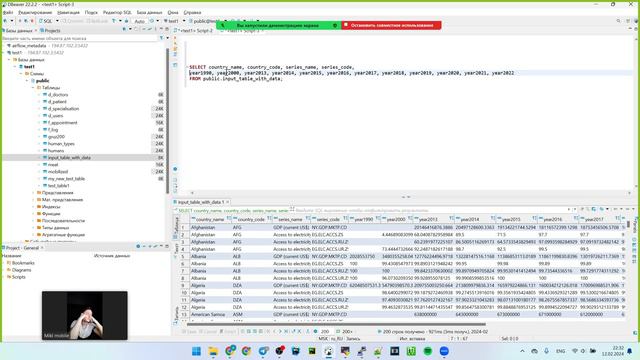This screenshot has width=640, height=360.
Task: Open the Редактор SQL menu
Action: [x=117, y=13]
